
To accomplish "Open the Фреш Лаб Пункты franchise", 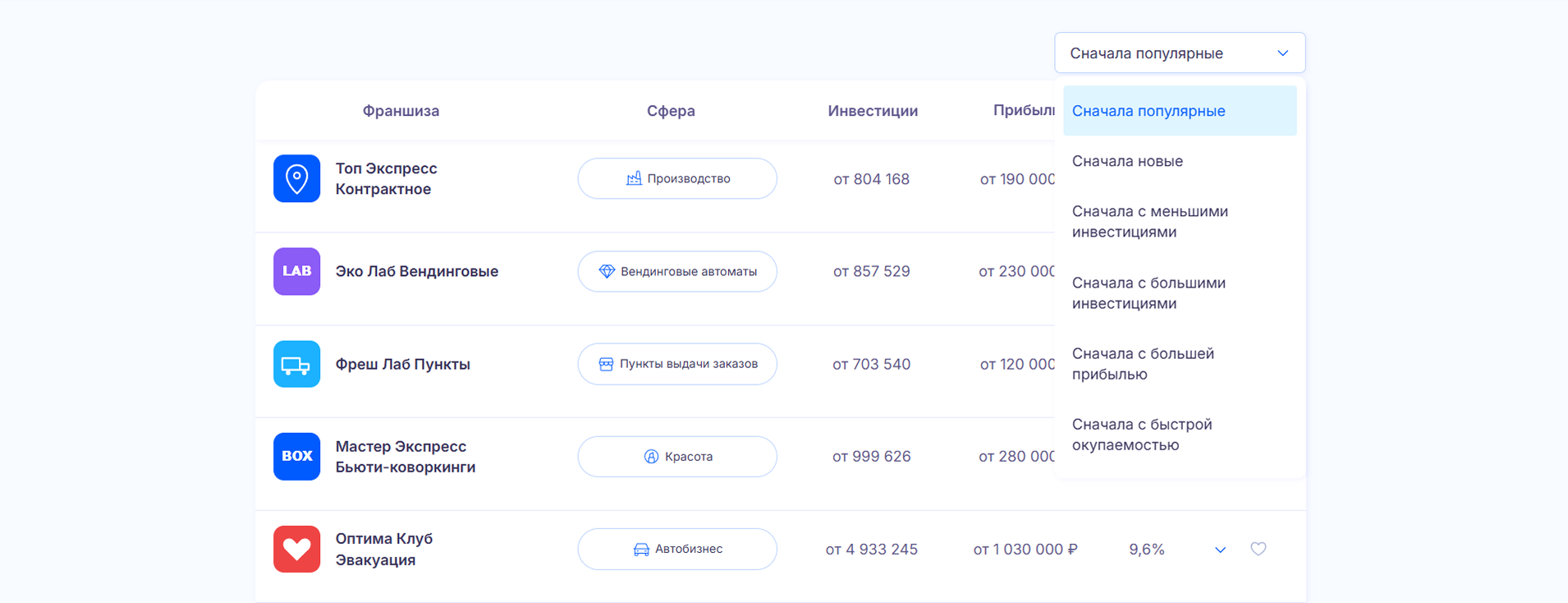I will [402, 364].
